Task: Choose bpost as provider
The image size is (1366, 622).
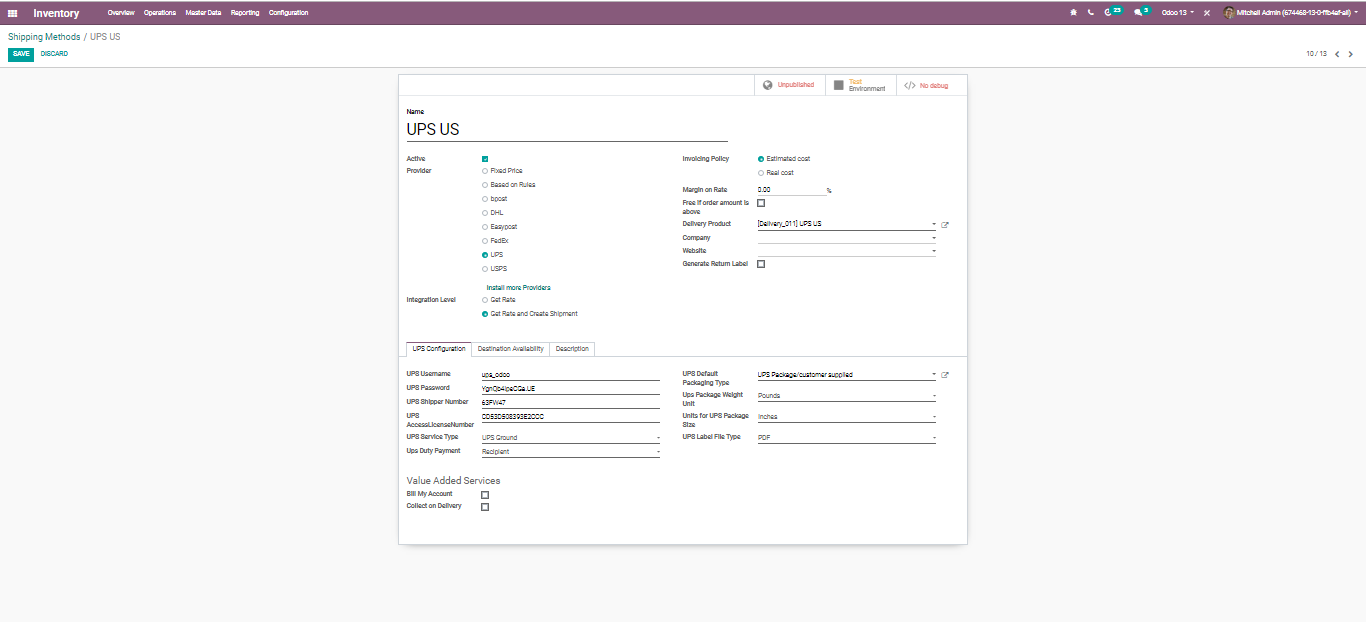Action: [485, 199]
